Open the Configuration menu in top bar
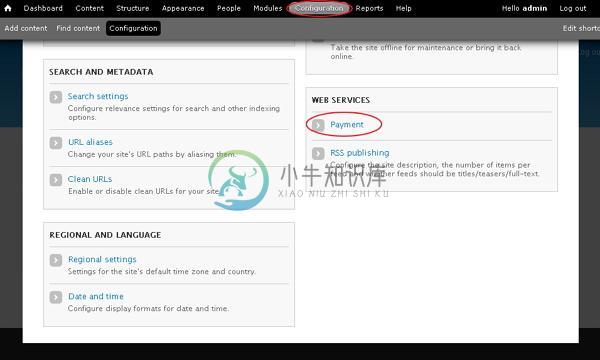Viewport: 600px width, 360px height. [319, 8]
